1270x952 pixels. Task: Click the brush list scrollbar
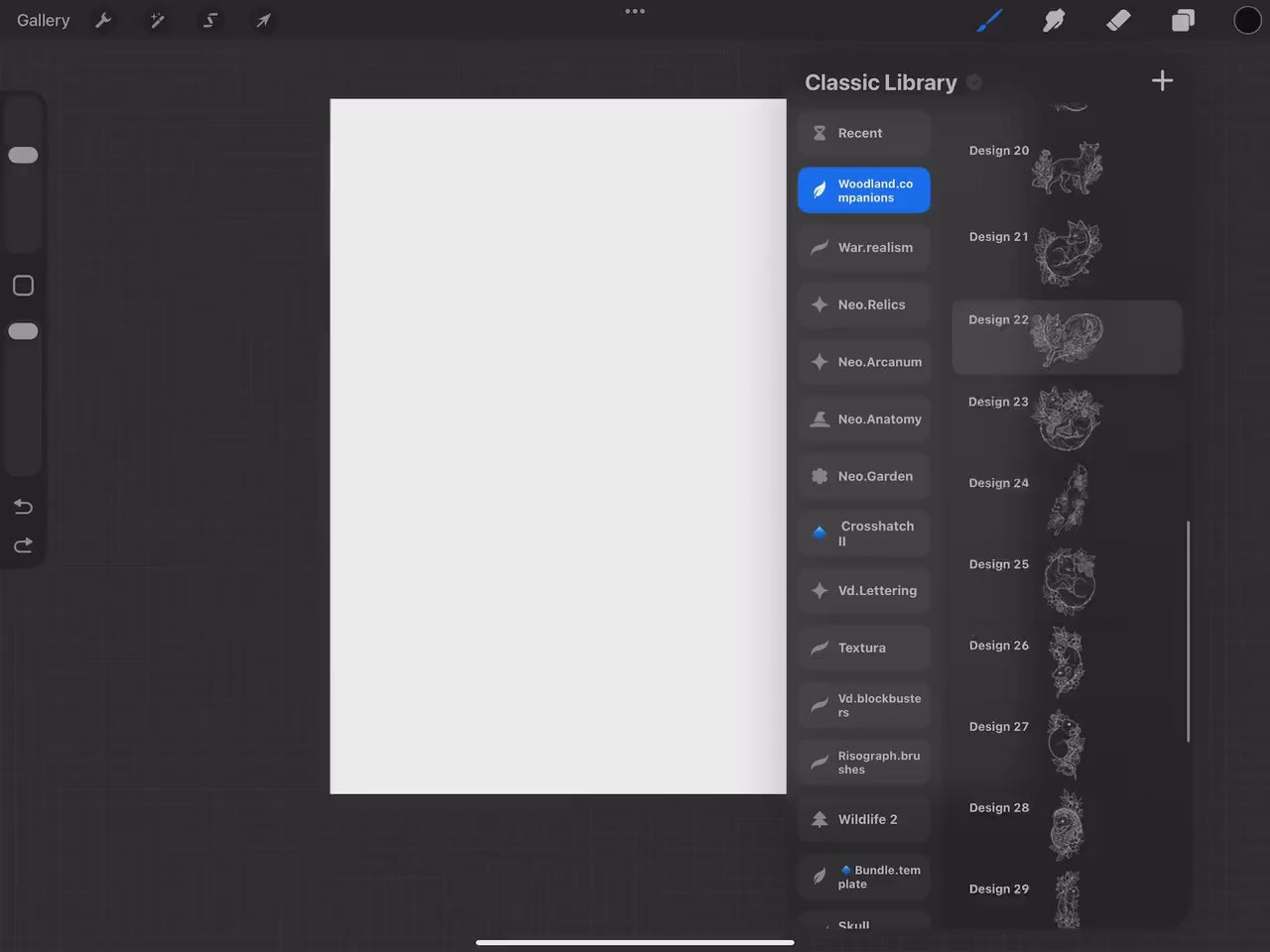1188,631
